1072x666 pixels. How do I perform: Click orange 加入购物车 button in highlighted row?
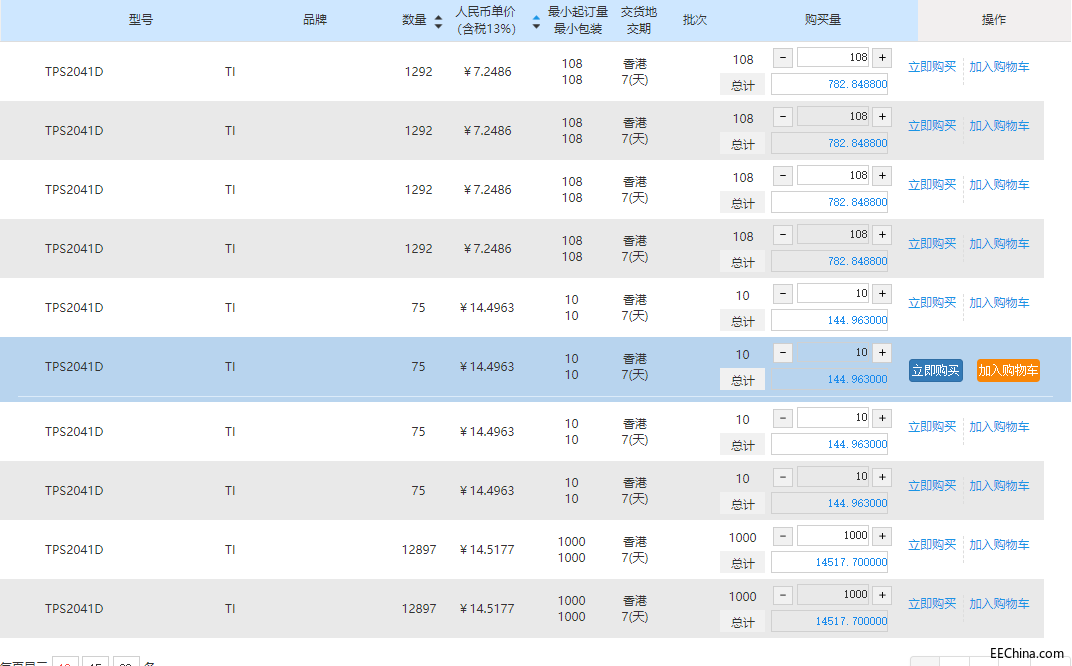1008,371
